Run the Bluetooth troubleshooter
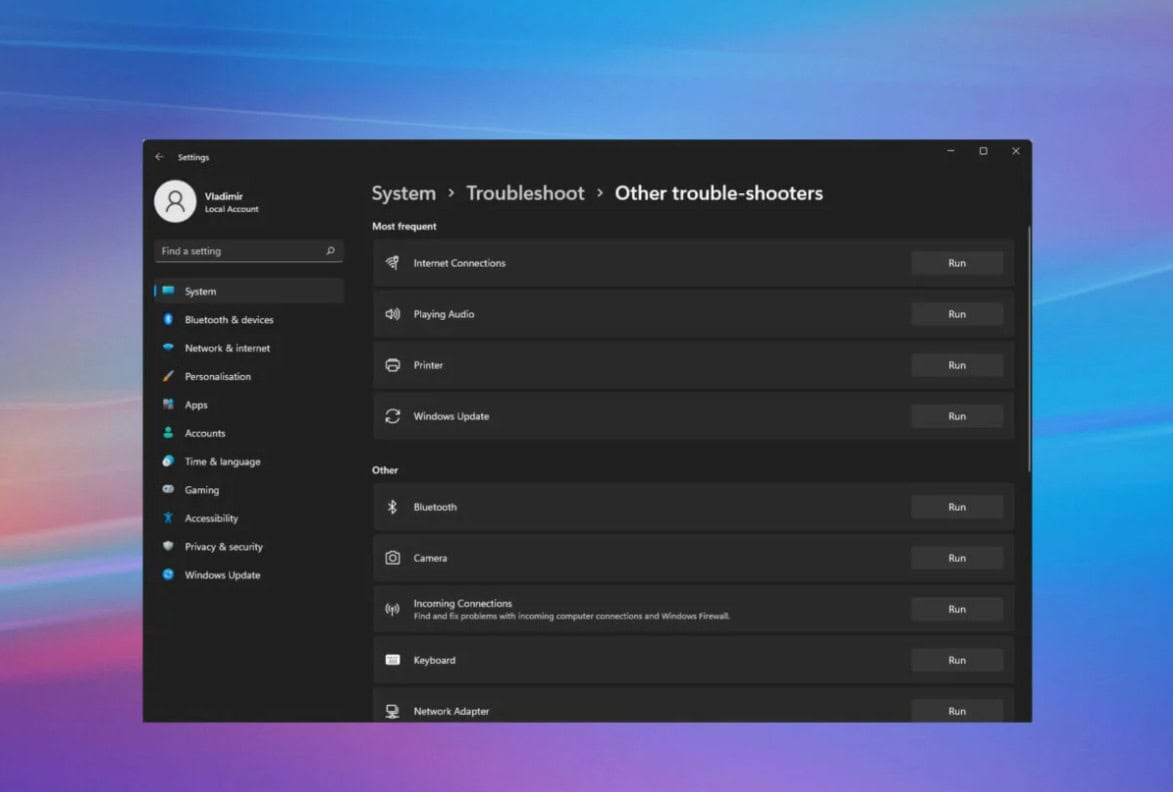The image size is (1173, 792). point(957,507)
